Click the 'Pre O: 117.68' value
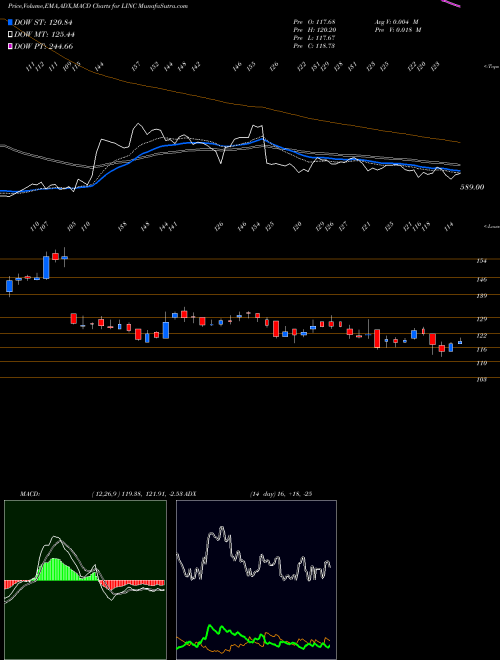The width and height of the screenshot is (500, 660). click(x=314, y=22)
